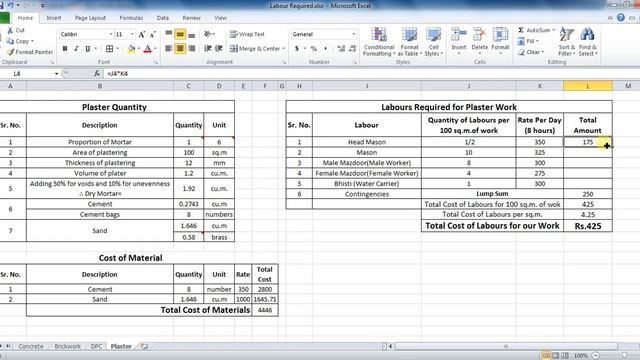640x360 pixels.
Task: Open Excel Help question mark
Action: 621,18
